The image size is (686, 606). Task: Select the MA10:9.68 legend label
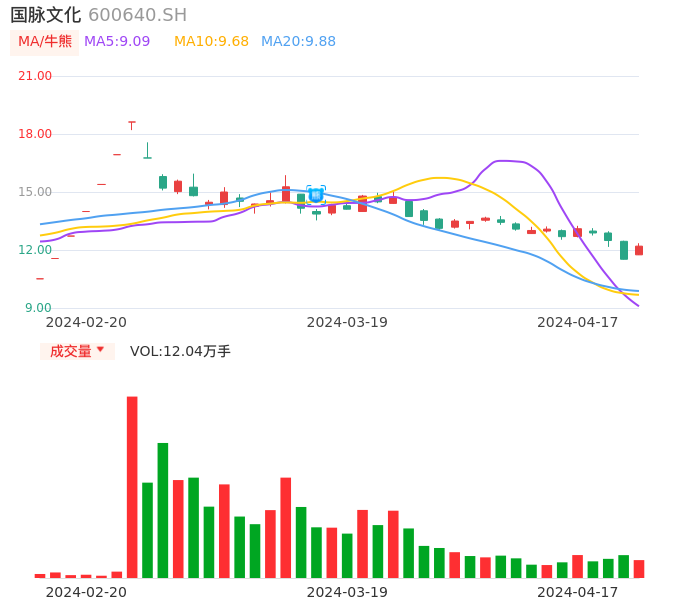(211, 42)
